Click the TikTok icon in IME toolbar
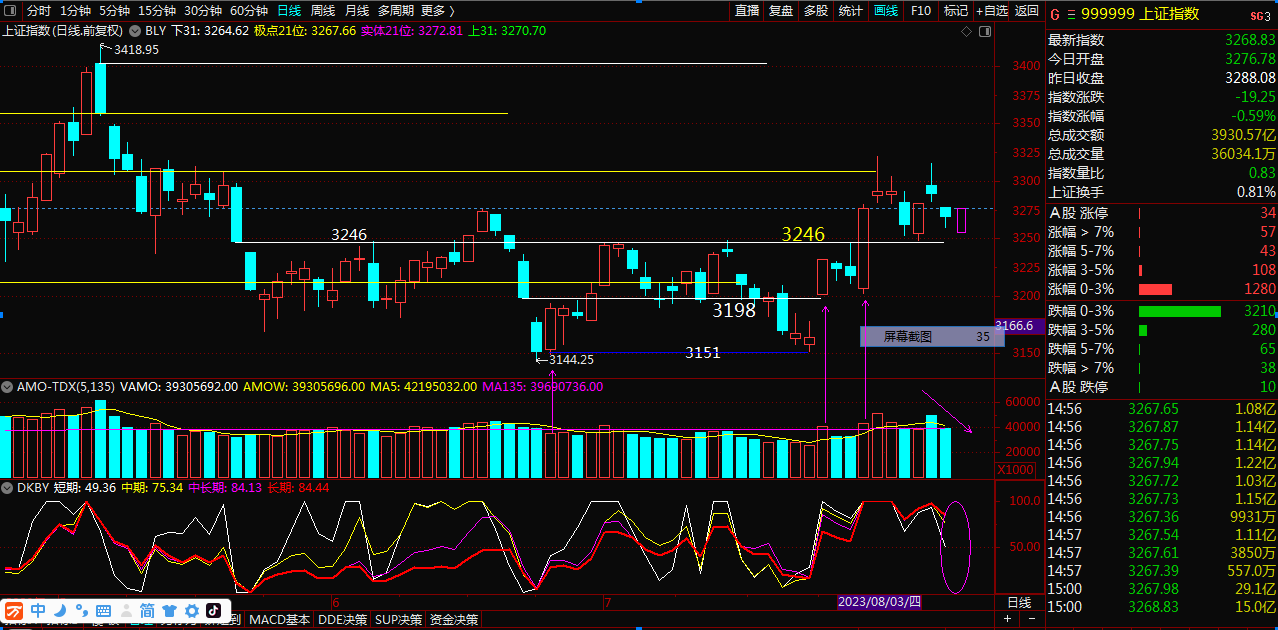The width and height of the screenshot is (1278, 630). pos(213,610)
